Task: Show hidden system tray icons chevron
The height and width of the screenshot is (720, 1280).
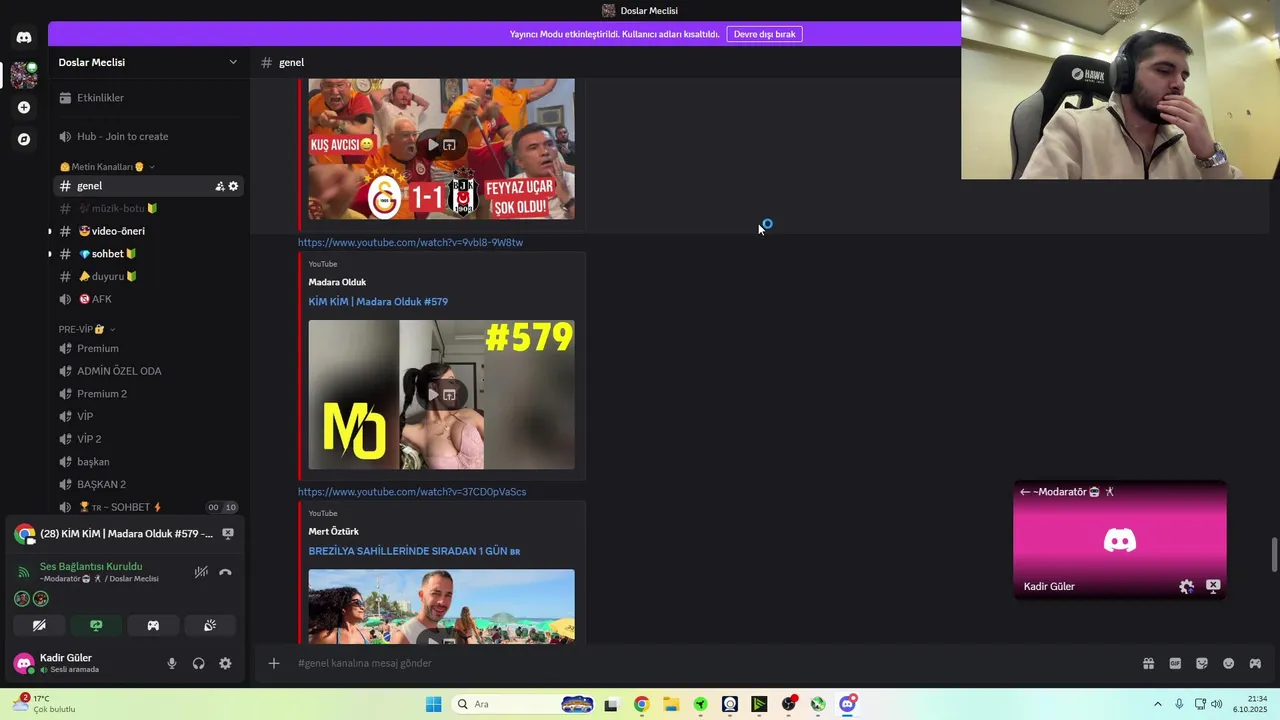Action: (1158, 704)
